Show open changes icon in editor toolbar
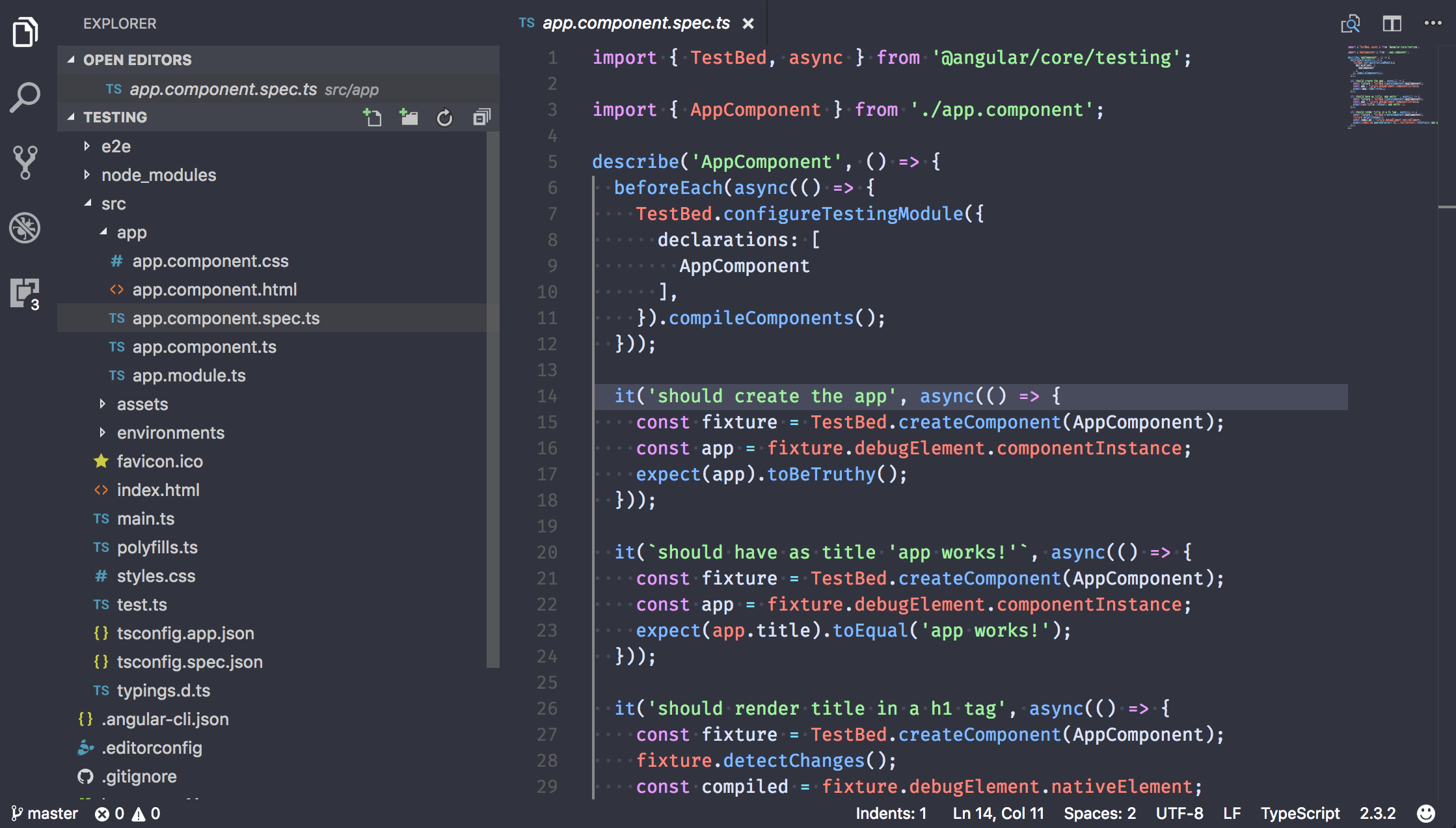 coord(1351,24)
